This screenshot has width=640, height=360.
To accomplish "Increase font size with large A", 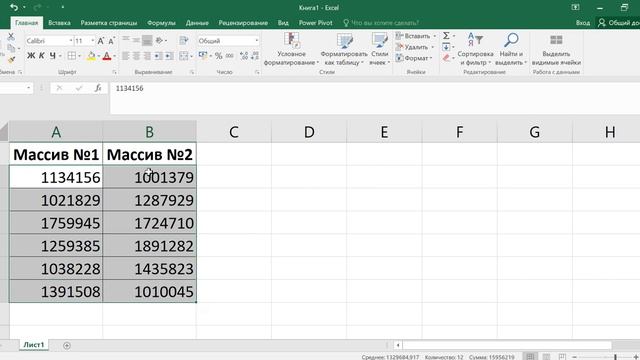I will [100, 41].
